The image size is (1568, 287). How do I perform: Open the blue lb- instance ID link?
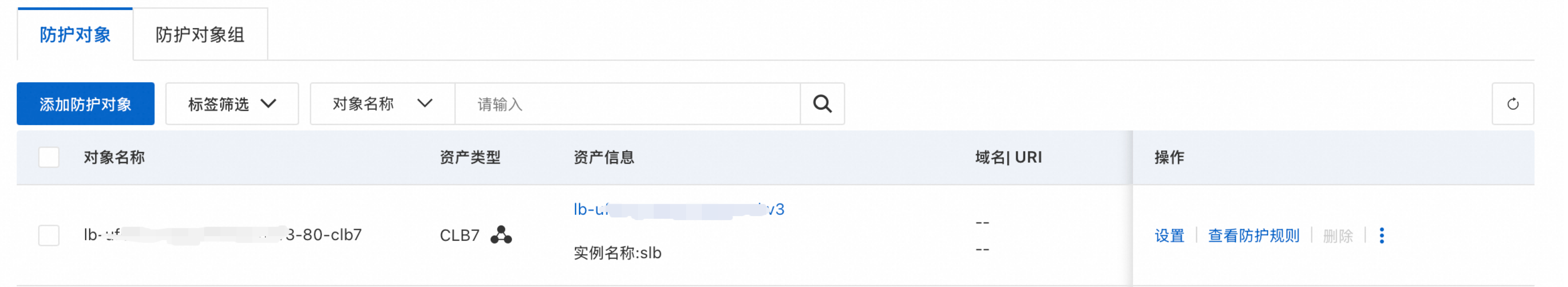(679, 210)
